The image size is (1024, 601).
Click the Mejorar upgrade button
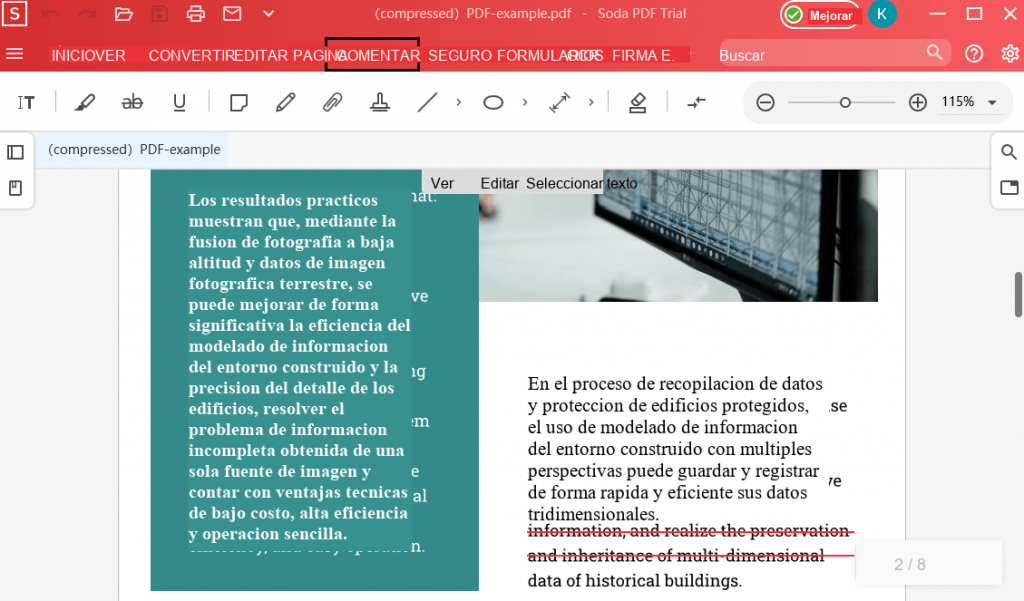[x=820, y=15]
